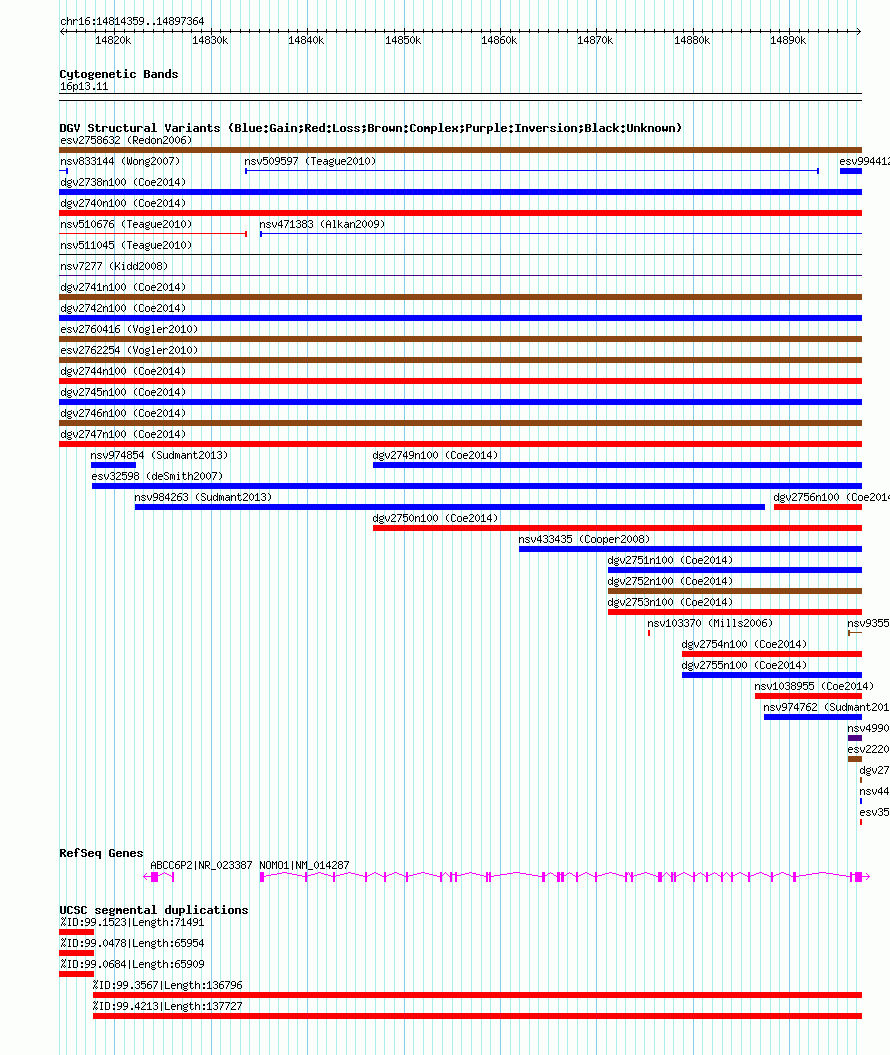Viewport: 890px width, 1055px height.
Task: Open variant dgv2753n100 (Coe2014)
Action: click(670, 603)
